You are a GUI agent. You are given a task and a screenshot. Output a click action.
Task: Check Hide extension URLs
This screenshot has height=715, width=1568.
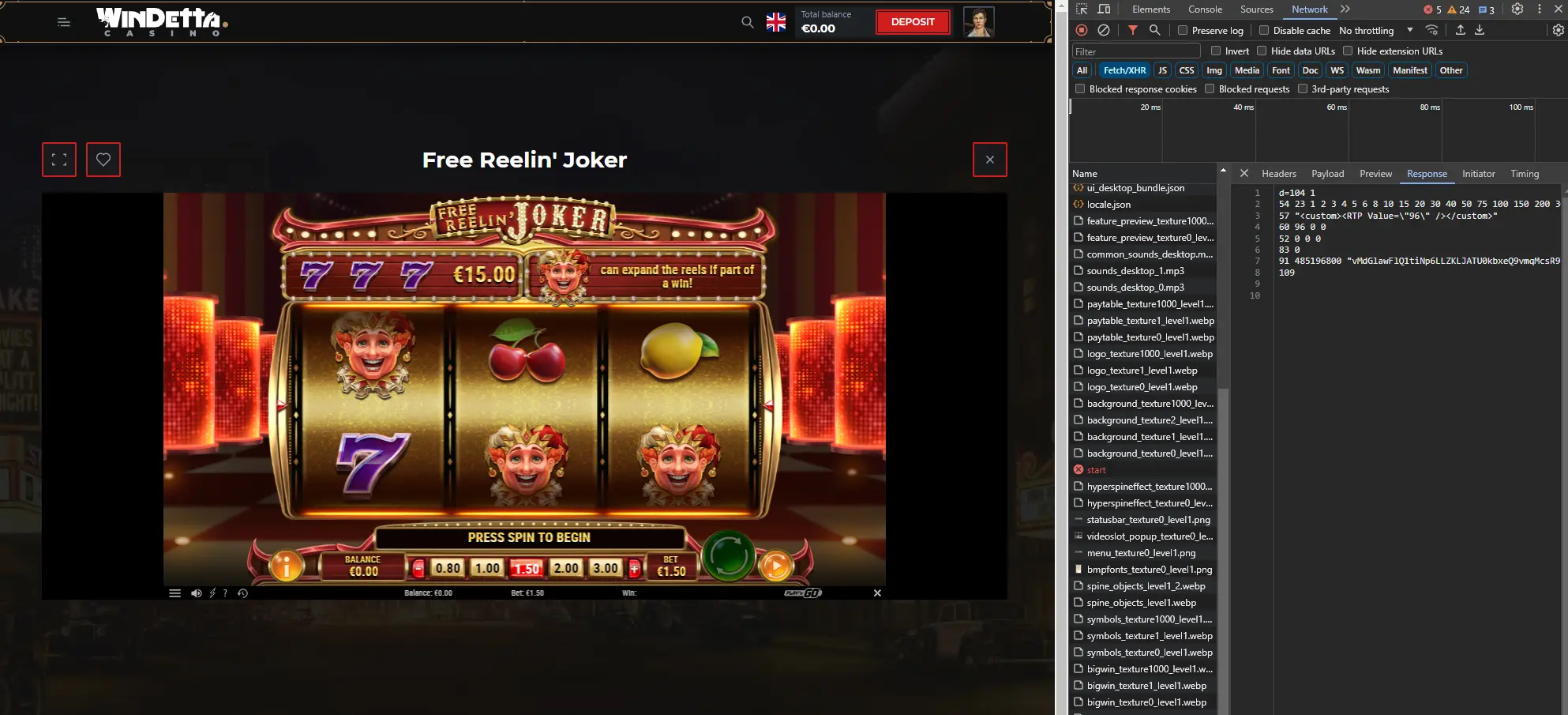click(x=1348, y=51)
